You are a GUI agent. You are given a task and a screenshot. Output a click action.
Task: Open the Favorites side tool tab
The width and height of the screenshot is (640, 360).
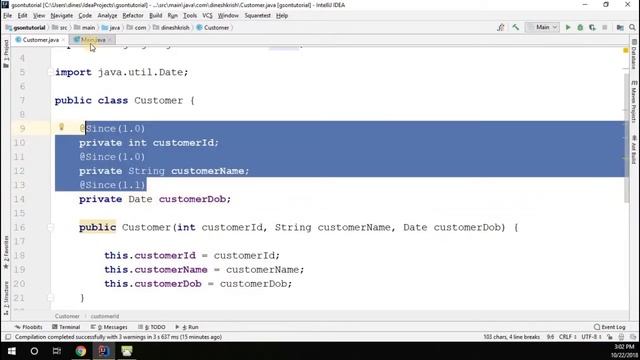pos(6,252)
